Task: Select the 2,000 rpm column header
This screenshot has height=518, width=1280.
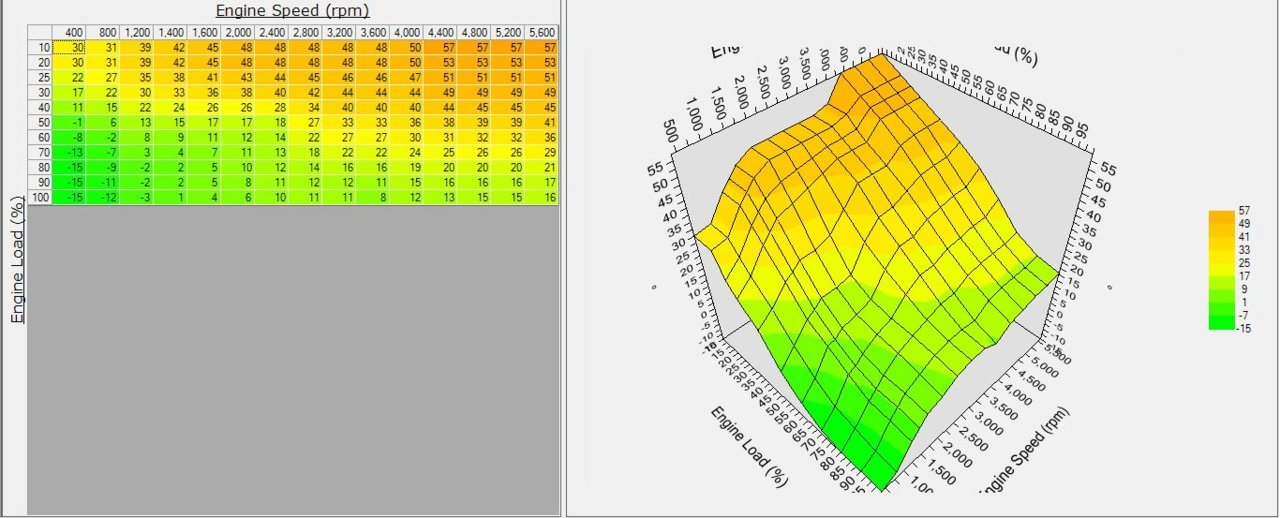Action: tap(239, 33)
